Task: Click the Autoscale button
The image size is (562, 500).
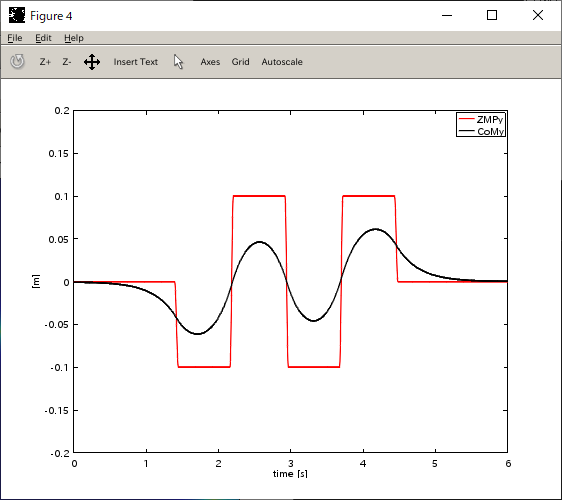Action: (x=282, y=62)
